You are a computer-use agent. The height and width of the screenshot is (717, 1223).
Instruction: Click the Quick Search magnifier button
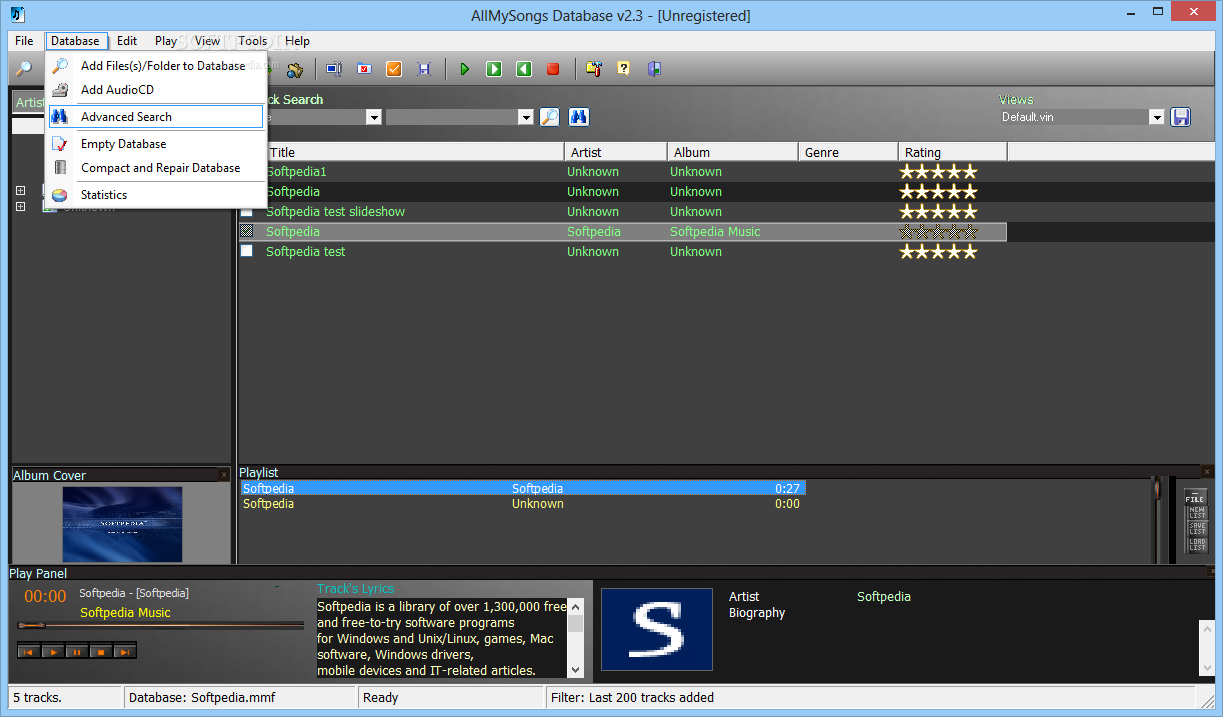click(549, 117)
